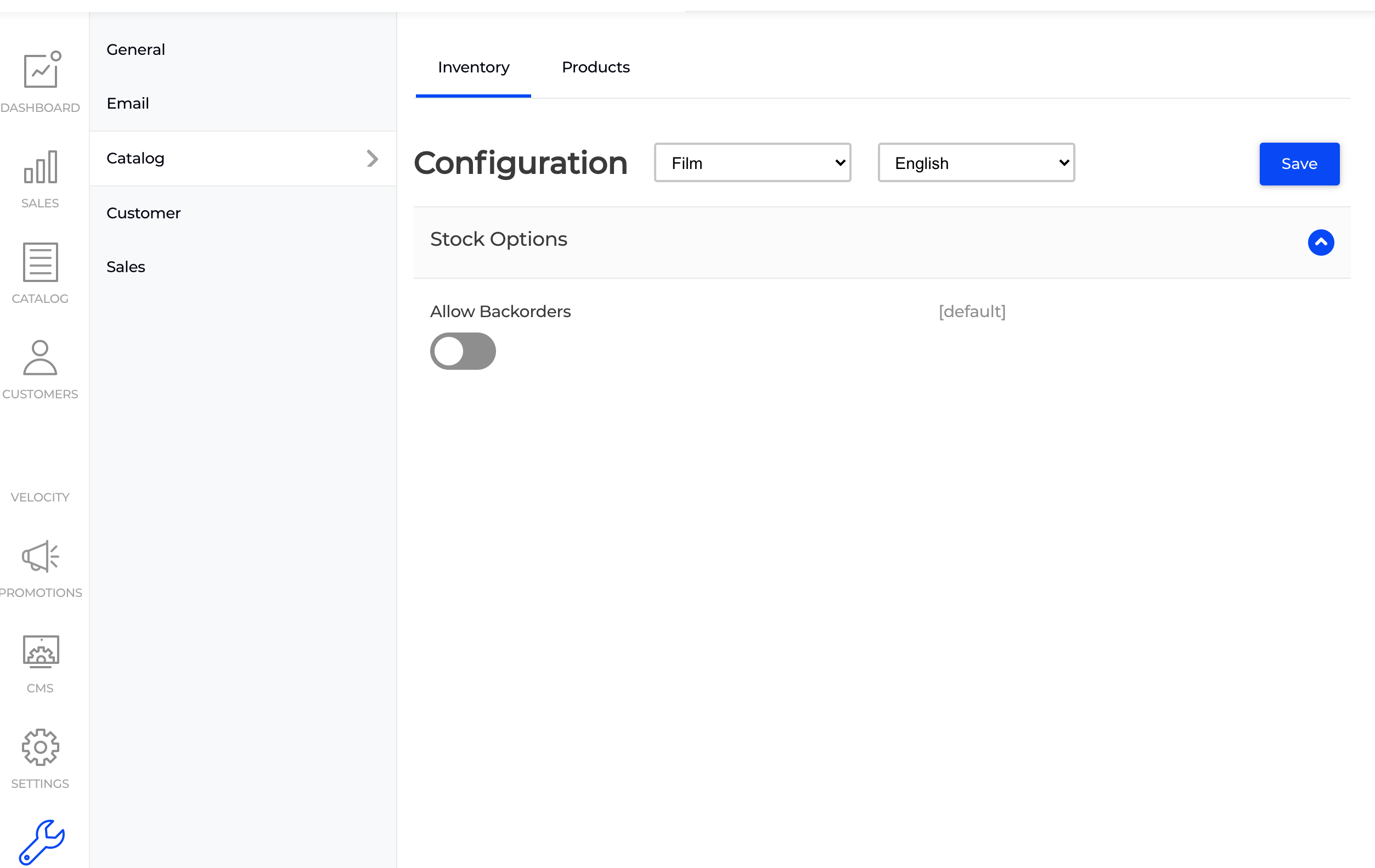Open the Promotions megaphone icon
This screenshot has height=868, width=1375.
pyautogui.click(x=41, y=556)
